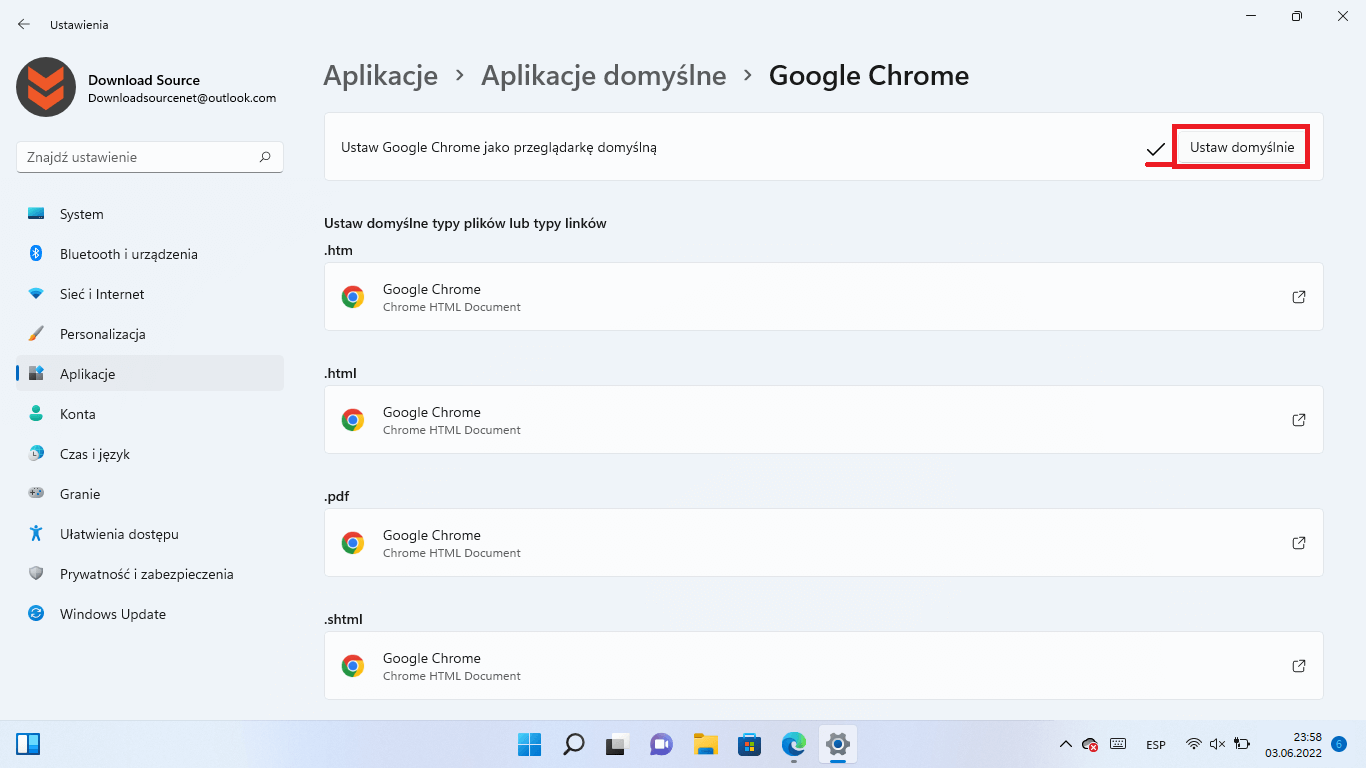Open Windows Update settings

coord(150,614)
